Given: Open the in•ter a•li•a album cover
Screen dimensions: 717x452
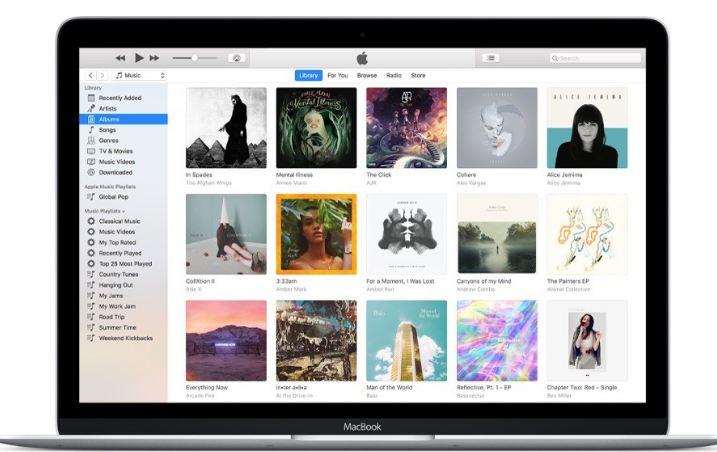Looking at the screenshot, I should tap(316, 340).
